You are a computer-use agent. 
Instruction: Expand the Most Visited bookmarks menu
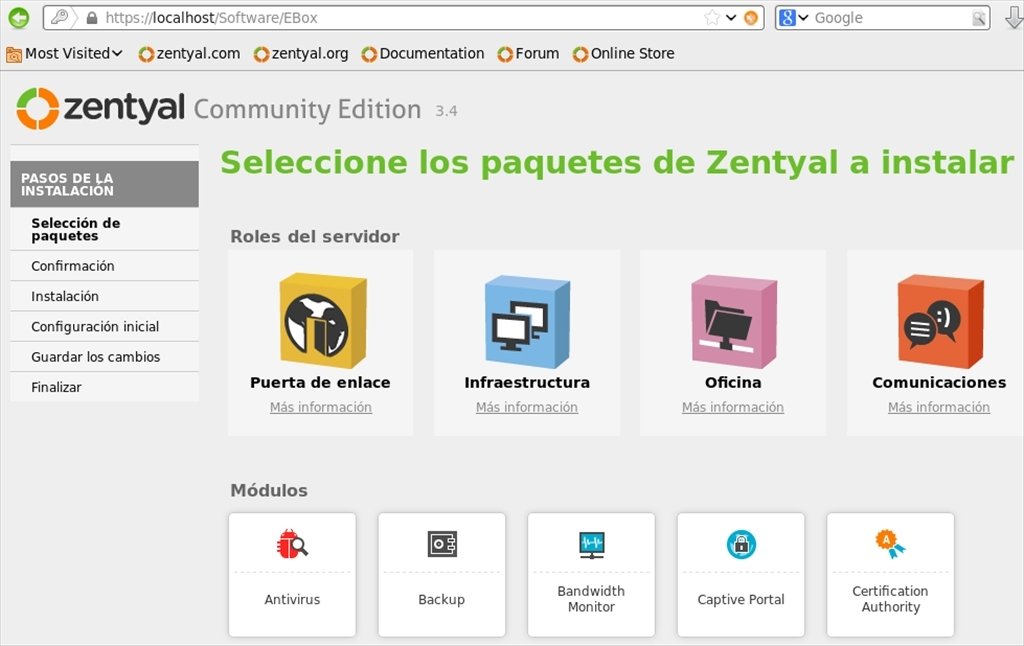(64, 54)
